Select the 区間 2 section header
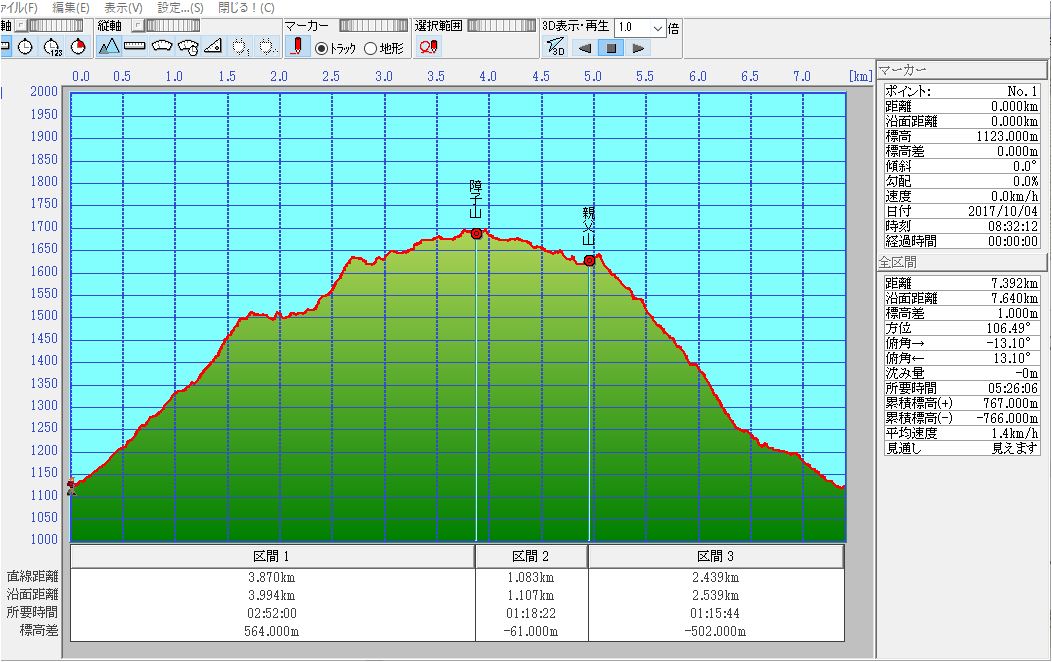 point(531,556)
